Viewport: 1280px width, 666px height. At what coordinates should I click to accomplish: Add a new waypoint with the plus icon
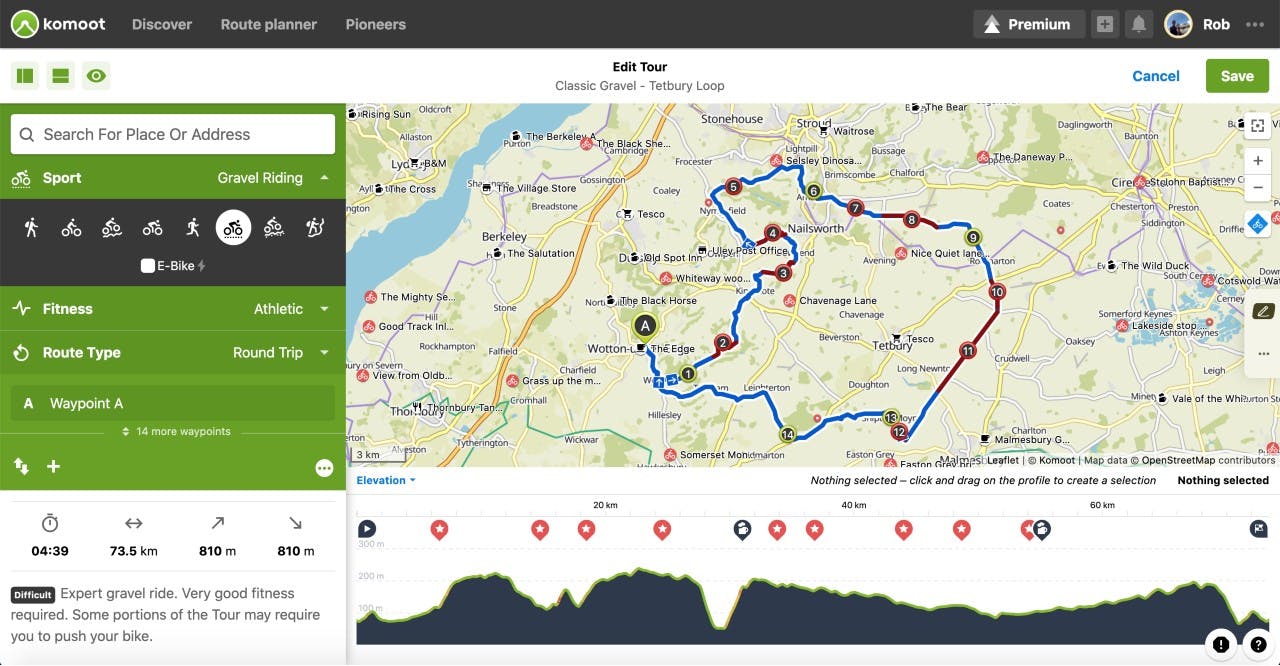click(x=53, y=466)
